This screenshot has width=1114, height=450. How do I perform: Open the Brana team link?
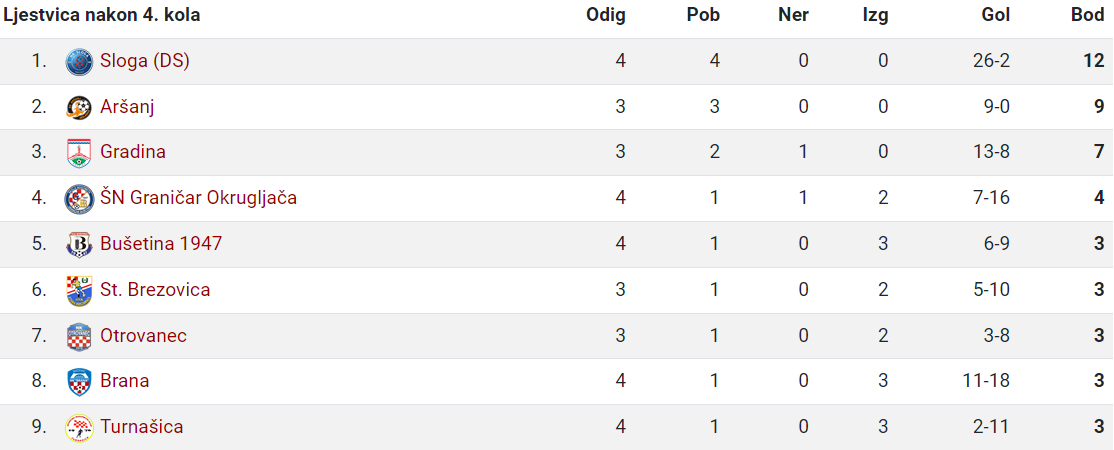click(x=124, y=381)
